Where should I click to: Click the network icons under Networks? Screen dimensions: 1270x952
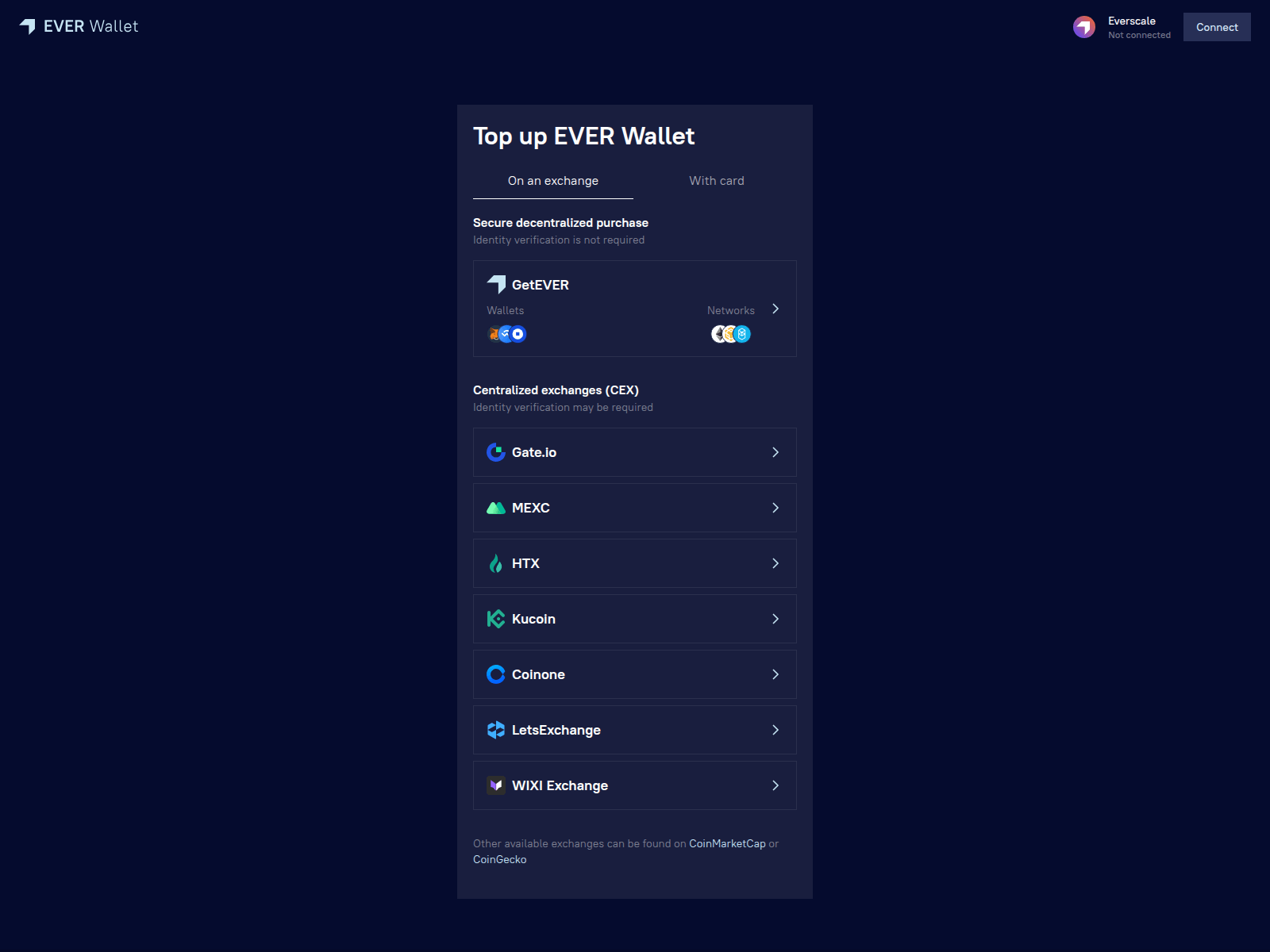point(731,334)
